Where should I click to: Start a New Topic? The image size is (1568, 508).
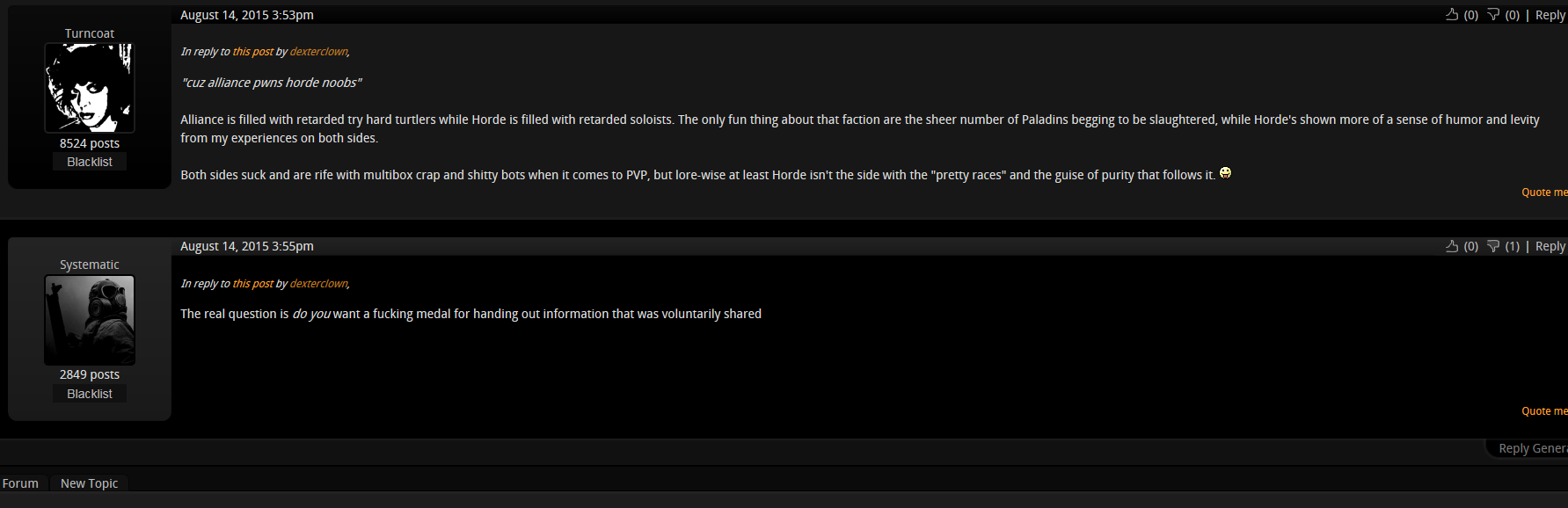point(89,483)
